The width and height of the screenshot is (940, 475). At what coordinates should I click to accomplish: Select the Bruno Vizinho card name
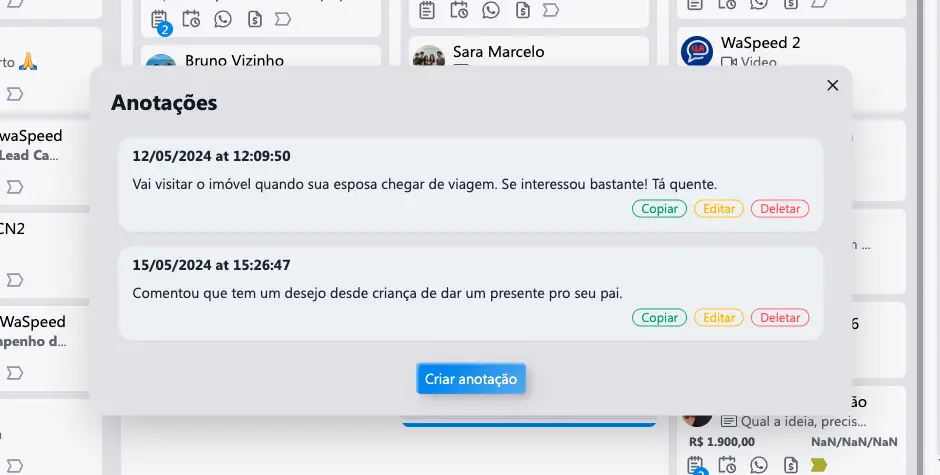(x=234, y=60)
